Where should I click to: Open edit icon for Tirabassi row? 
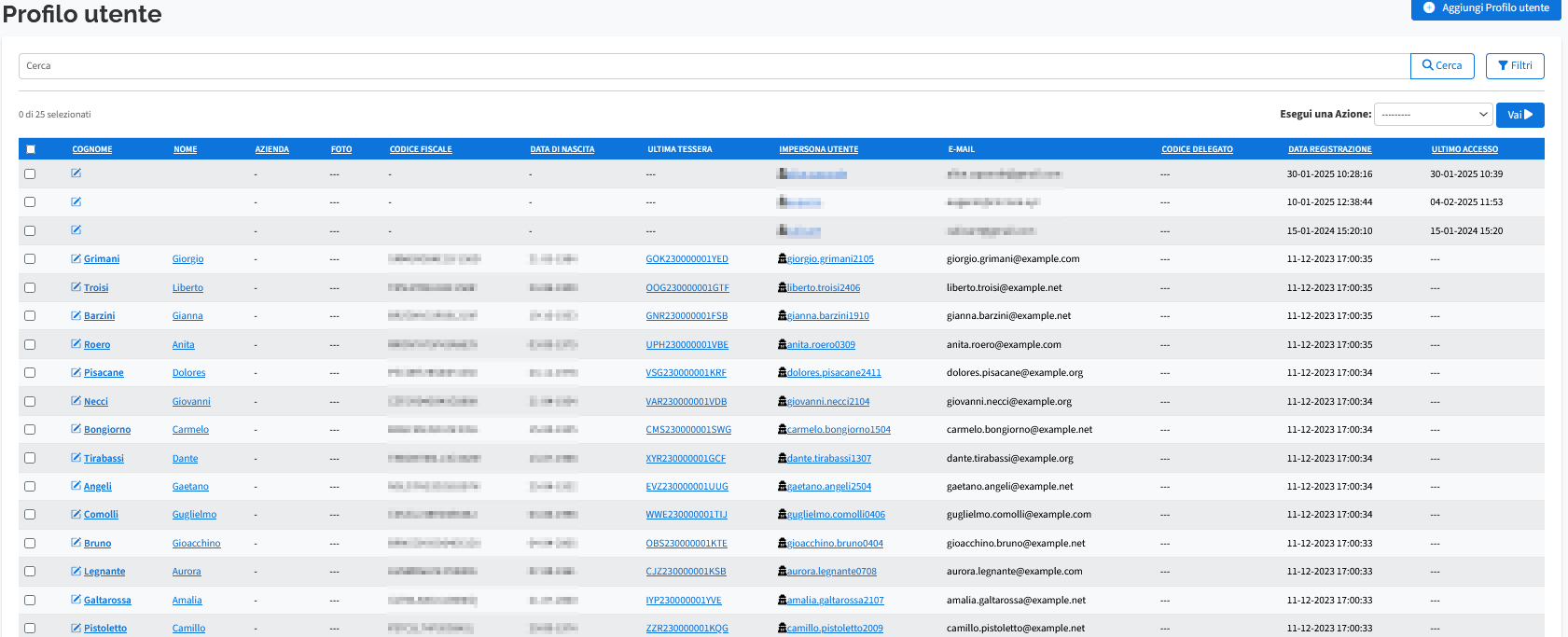76,458
